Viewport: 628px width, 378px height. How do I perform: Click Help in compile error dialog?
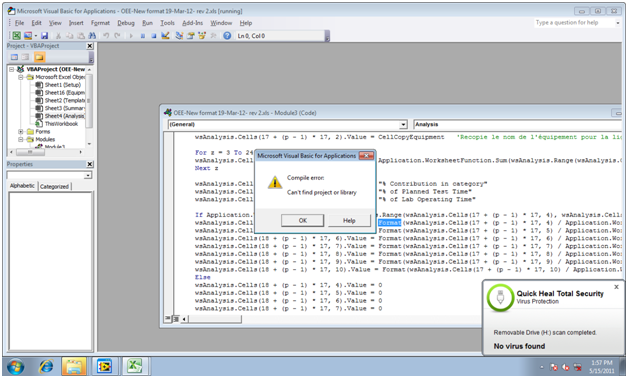click(x=349, y=221)
